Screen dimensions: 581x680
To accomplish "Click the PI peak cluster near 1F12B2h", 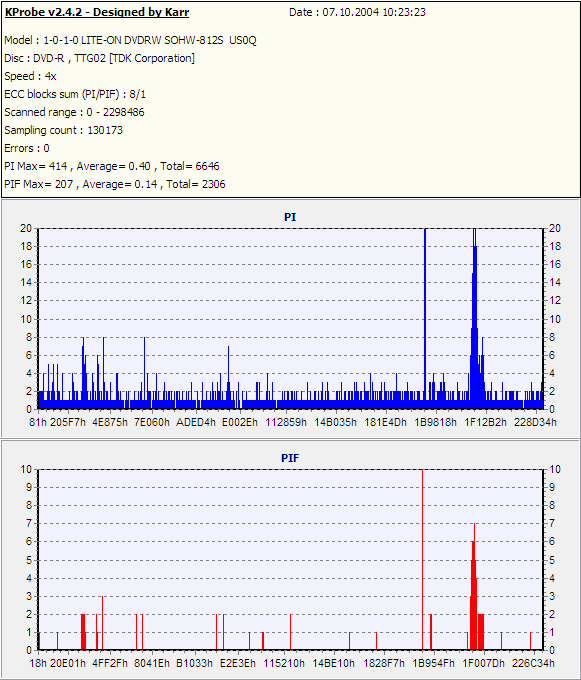I will coord(476,318).
